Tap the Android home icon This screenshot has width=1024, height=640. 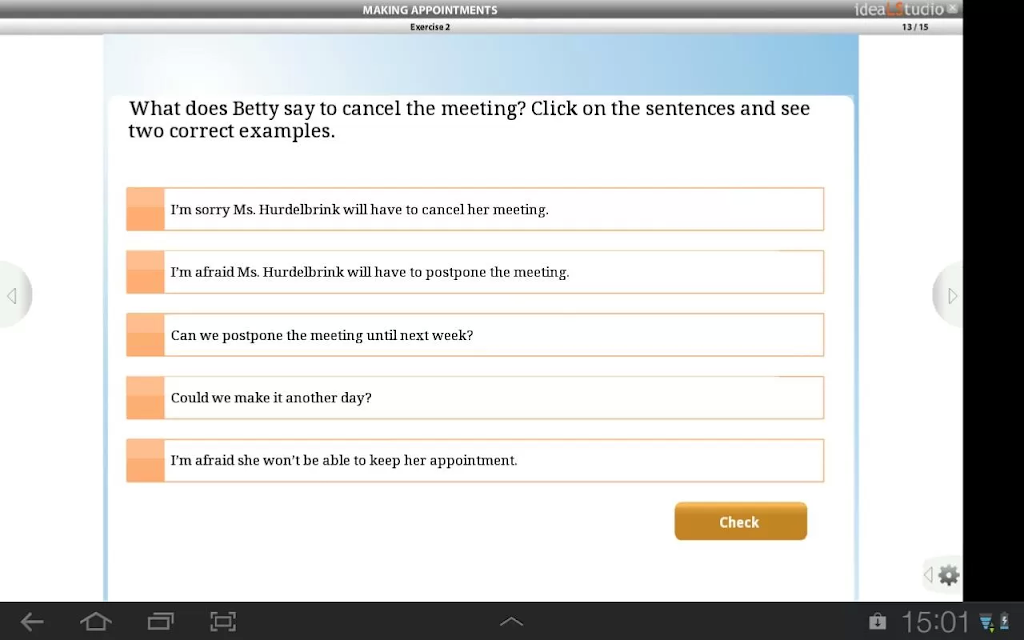point(95,621)
